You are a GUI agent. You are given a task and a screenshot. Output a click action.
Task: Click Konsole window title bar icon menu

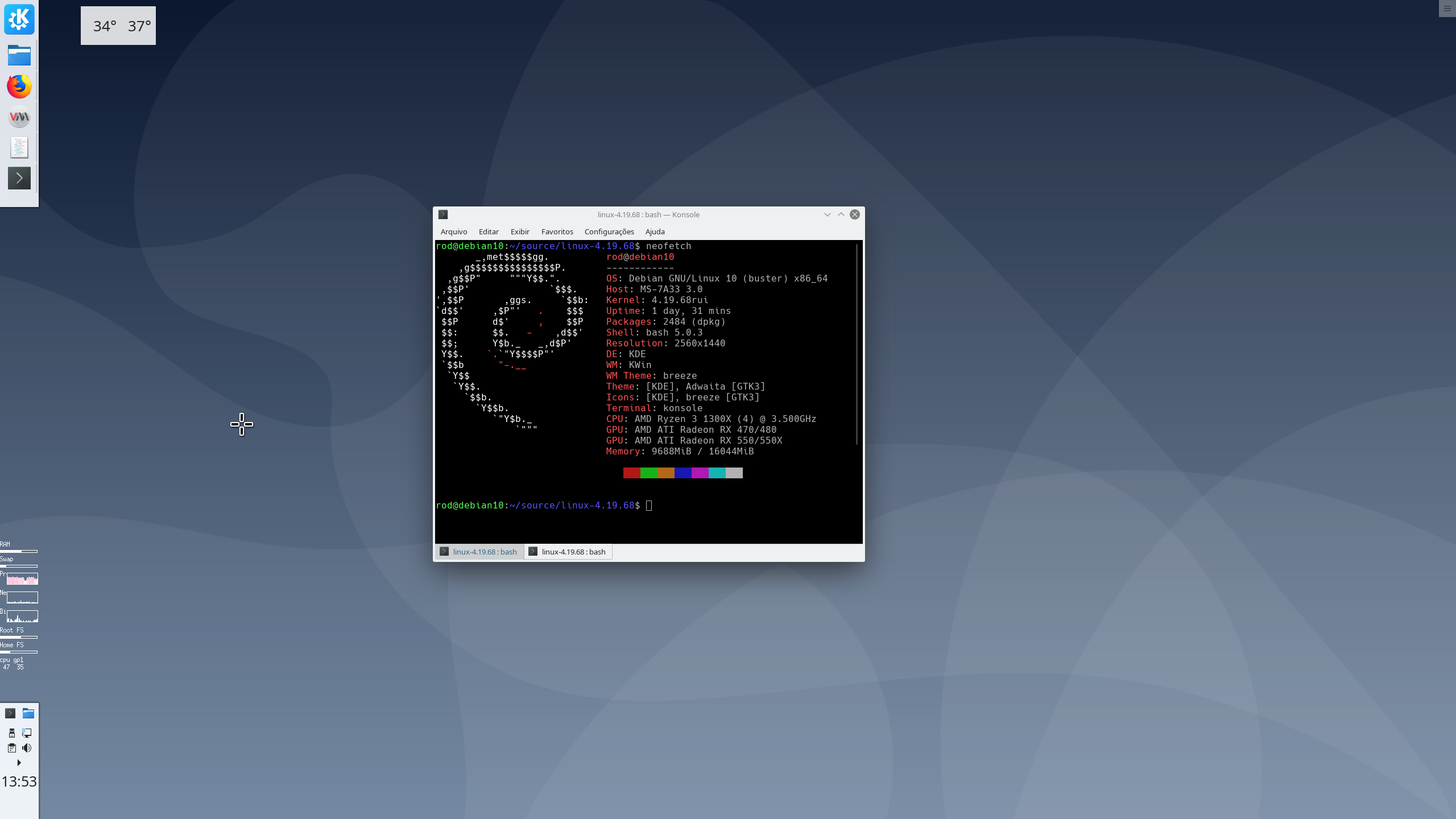point(443,214)
